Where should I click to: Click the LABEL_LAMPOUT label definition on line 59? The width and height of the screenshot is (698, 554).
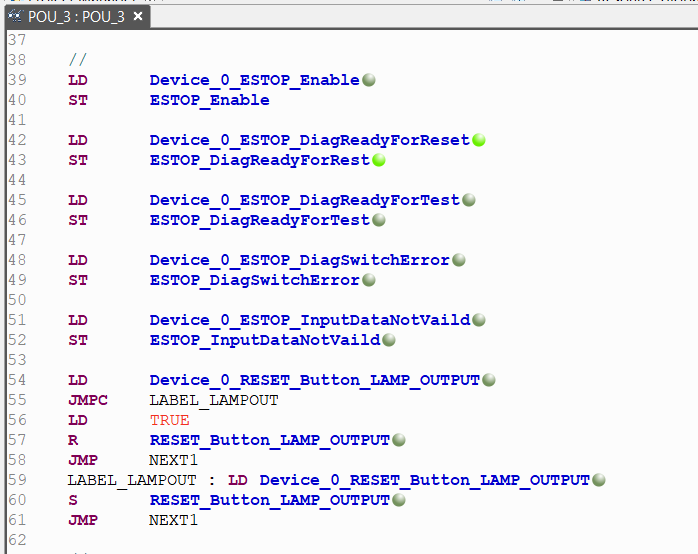pyautogui.click(x=132, y=480)
